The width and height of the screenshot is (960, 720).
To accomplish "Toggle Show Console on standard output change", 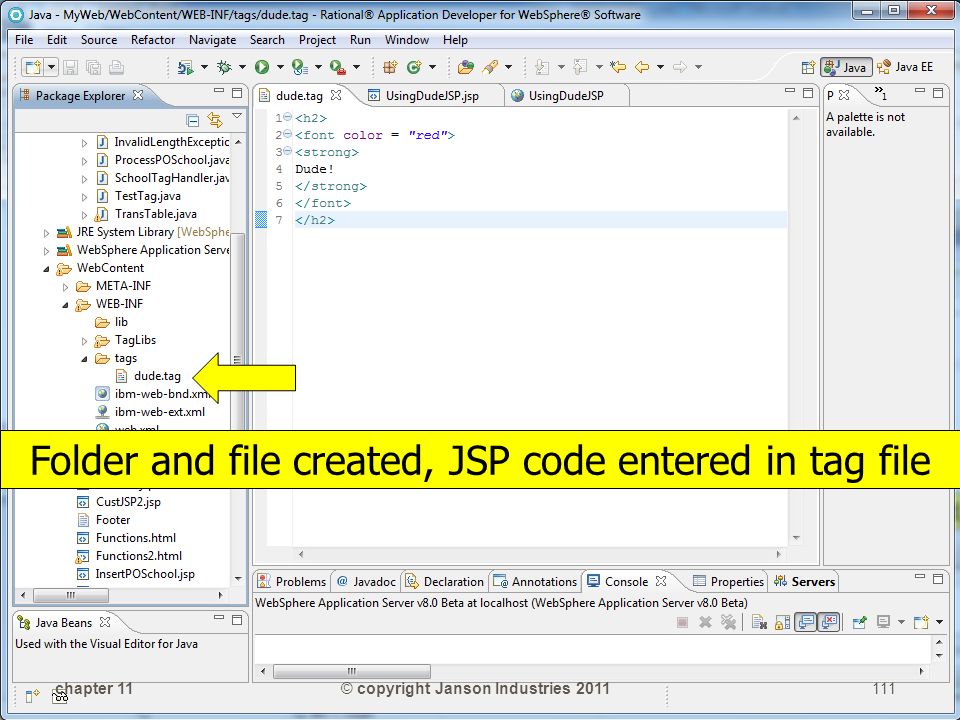I will 806,623.
